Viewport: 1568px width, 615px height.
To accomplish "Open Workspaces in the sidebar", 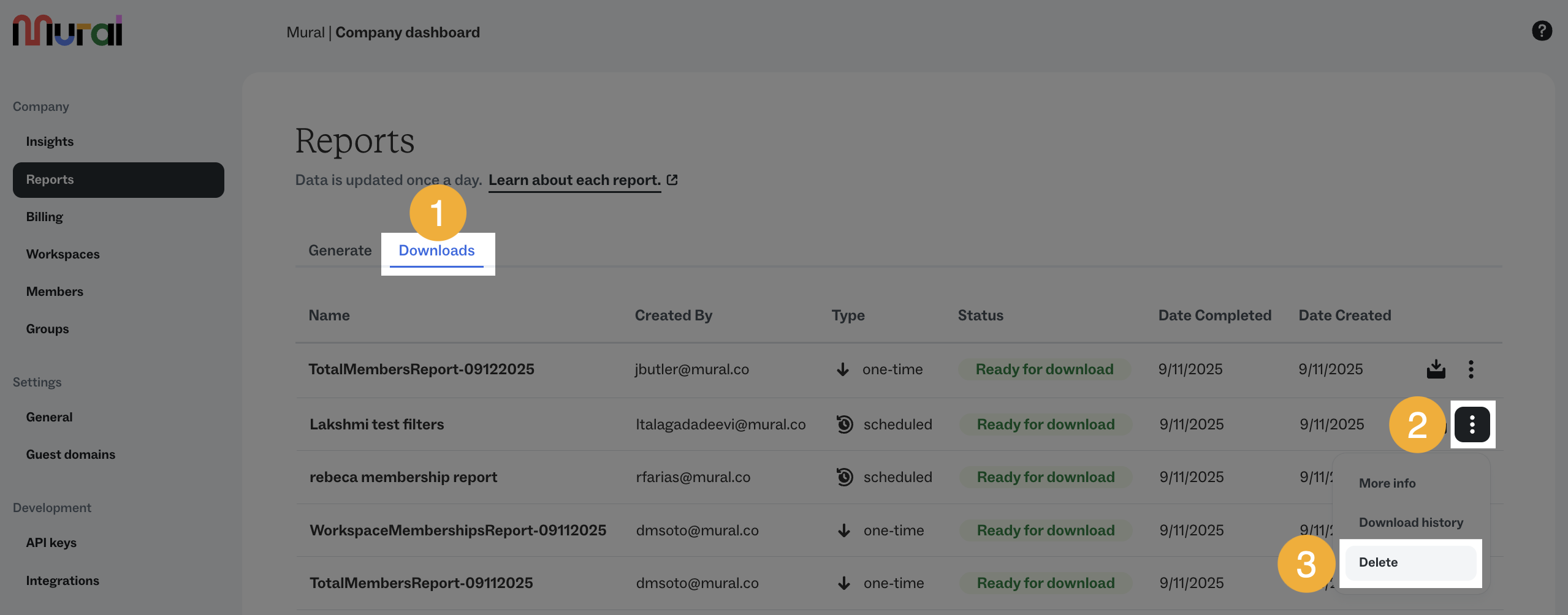I will (x=63, y=254).
